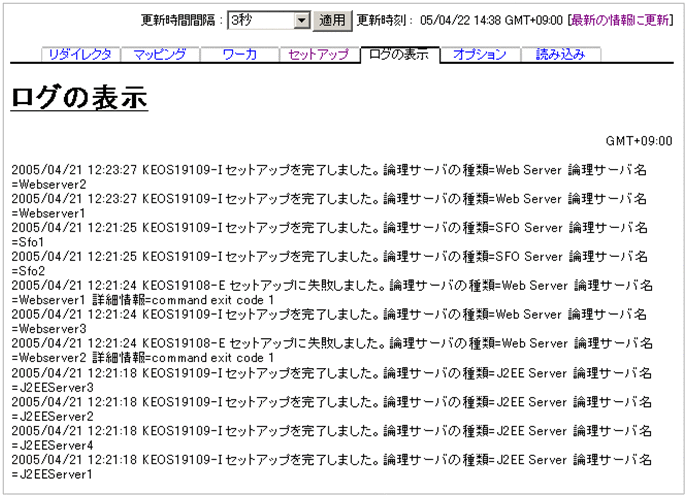Click the log entry text =J2EEServer2
Screen dimensions: 687x497
(x=53, y=416)
